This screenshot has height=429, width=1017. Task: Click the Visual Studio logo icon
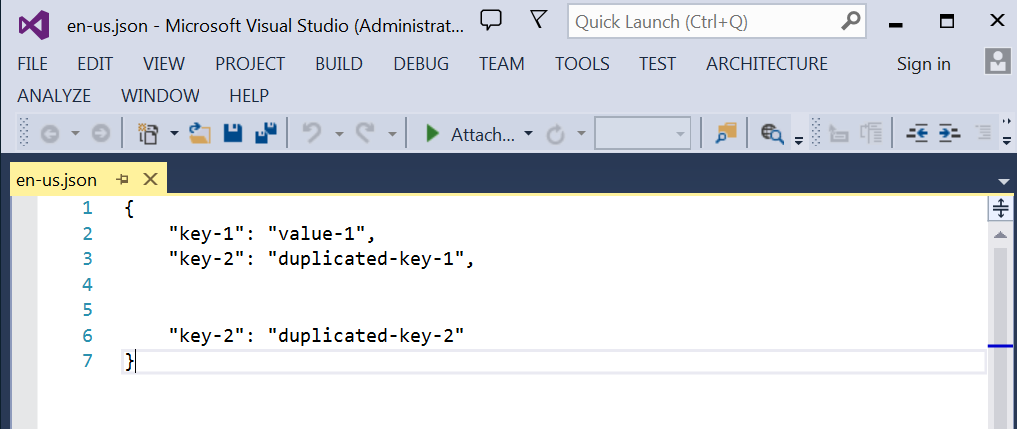click(34, 25)
